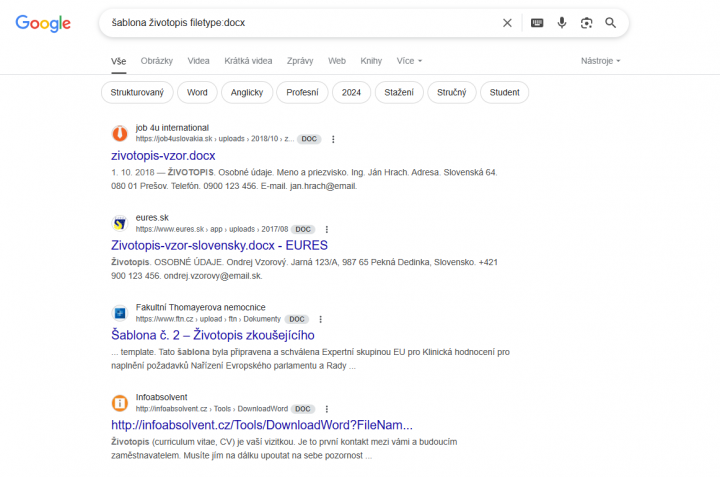The image size is (720, 477).
Task: Click the magnifying glass search button
Action: pyautogui.click(x=610, y=23)
